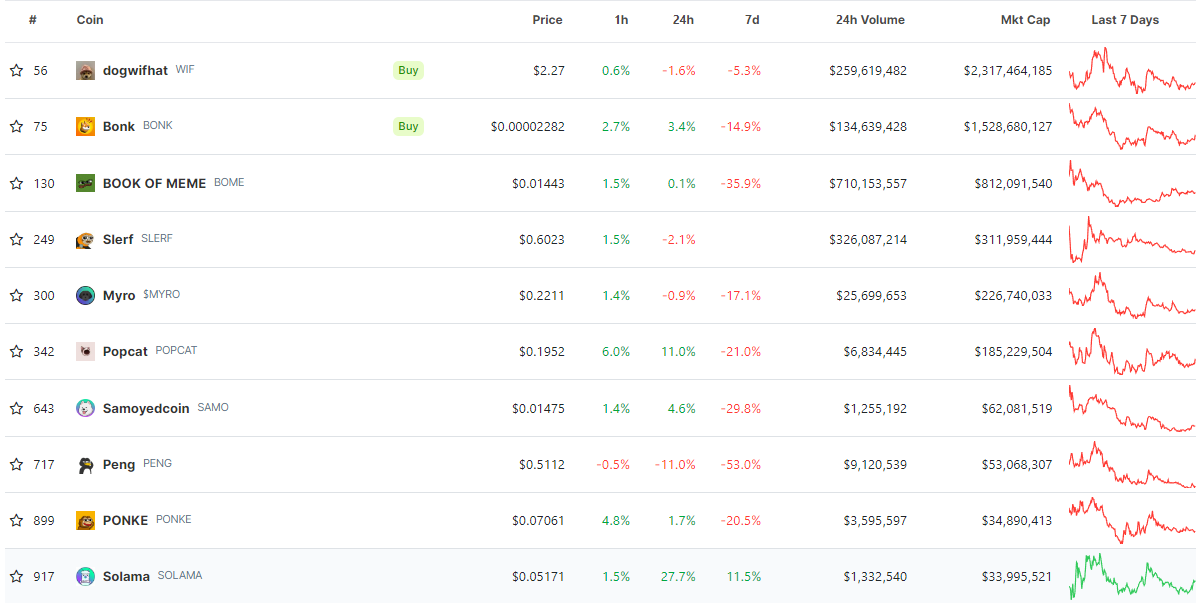Open the Samoyedcoin coin page
Viewport: 1204px width, 603px height.
(x=146, y=408)
